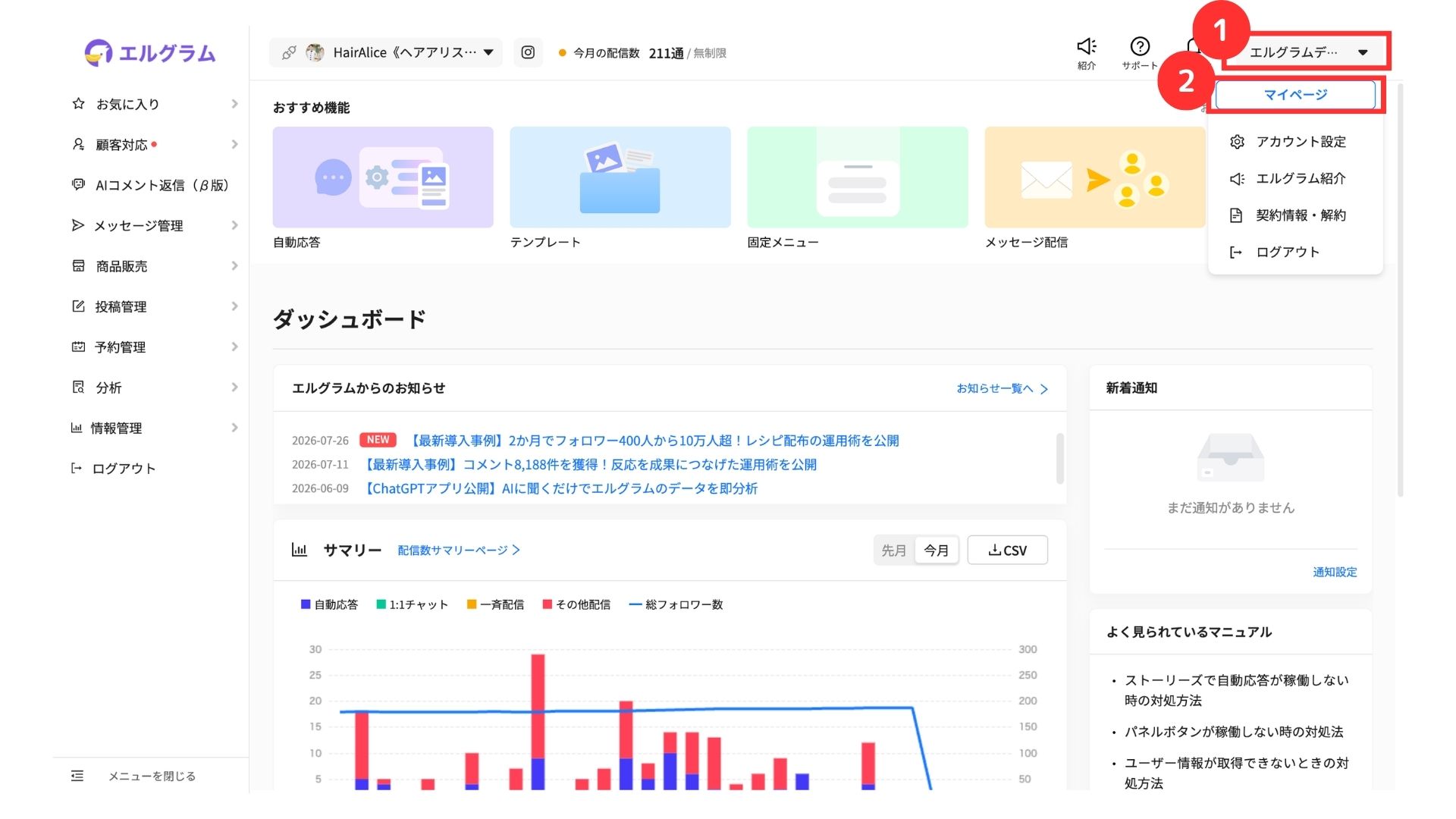Click the link icon beside HairAlice
Image resolution: width=1456 pixels, height=819 pixels.
289,52
